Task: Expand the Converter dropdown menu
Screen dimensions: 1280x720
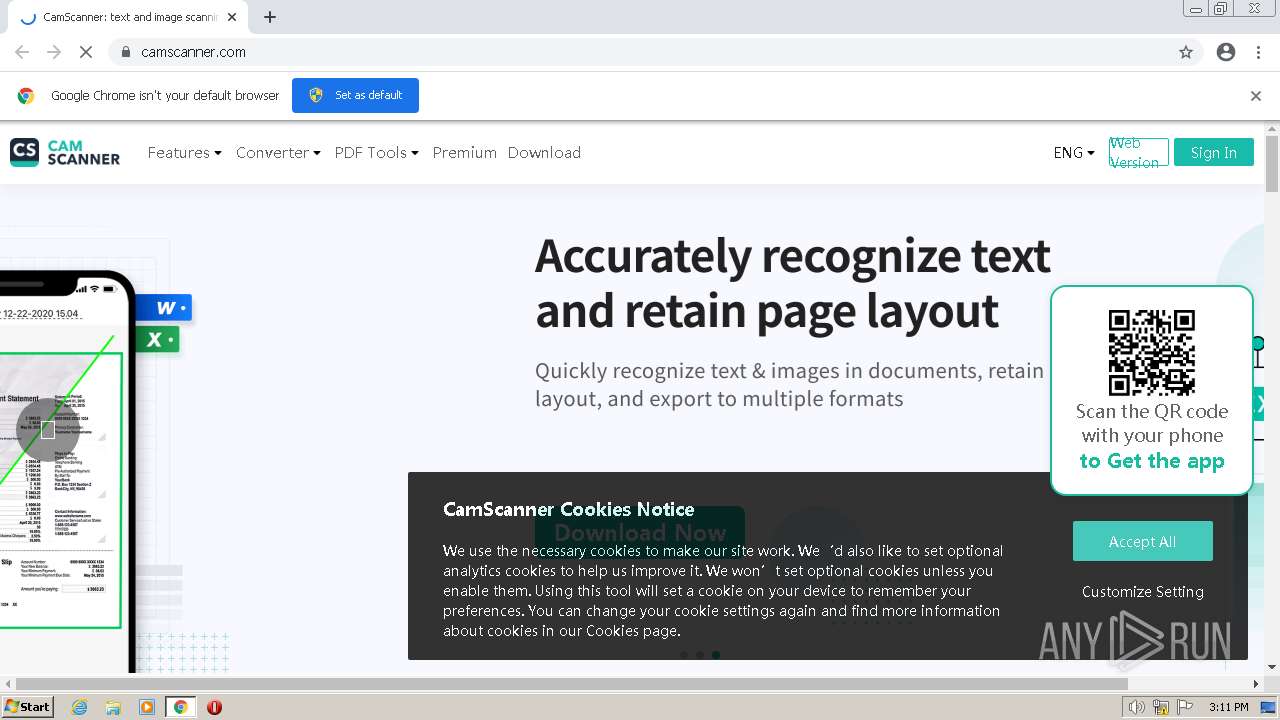Action: pos(278,152)
